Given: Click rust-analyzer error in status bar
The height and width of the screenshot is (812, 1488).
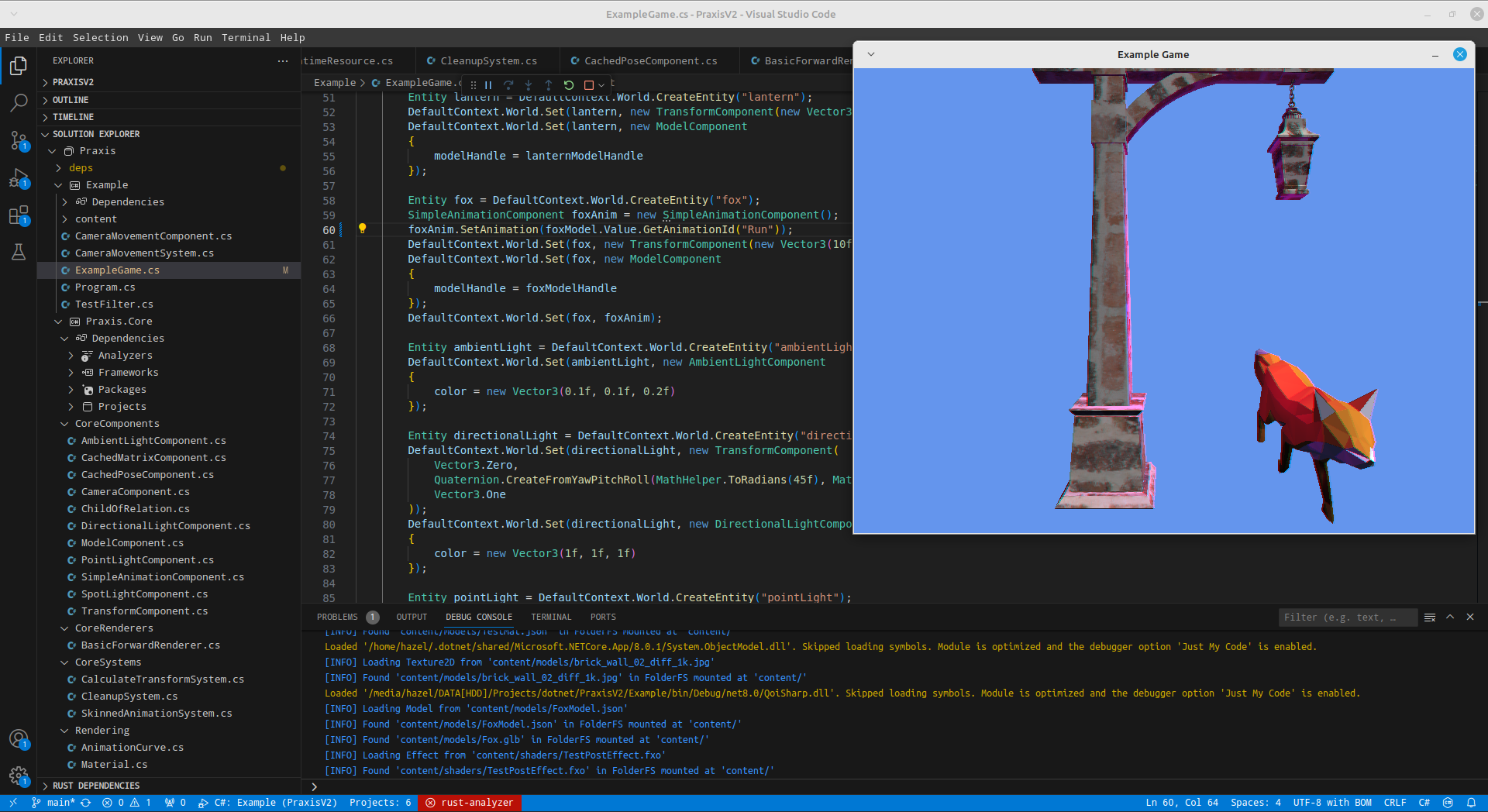Looking at the screenshot, I should pyautogui.click(x=470, y=803).
